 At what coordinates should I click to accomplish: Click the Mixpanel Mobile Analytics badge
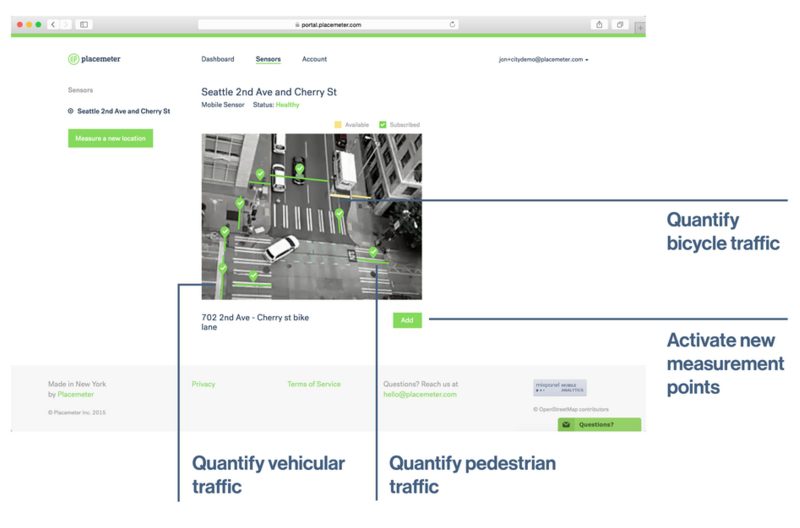click(x=559, y=388)
